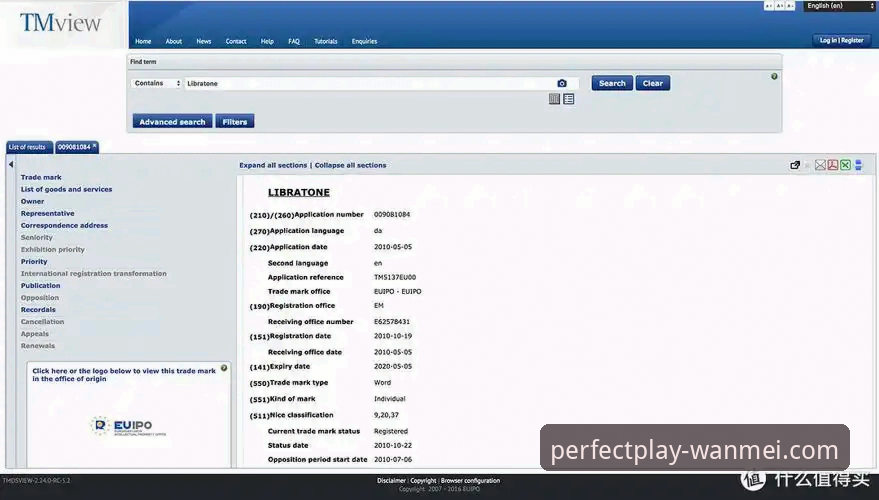Image resolution: width=879 pixels, height=500 pixels.
Task: Open the record in a new window icon
Action: pyautogui.click(x=795, y=165)
